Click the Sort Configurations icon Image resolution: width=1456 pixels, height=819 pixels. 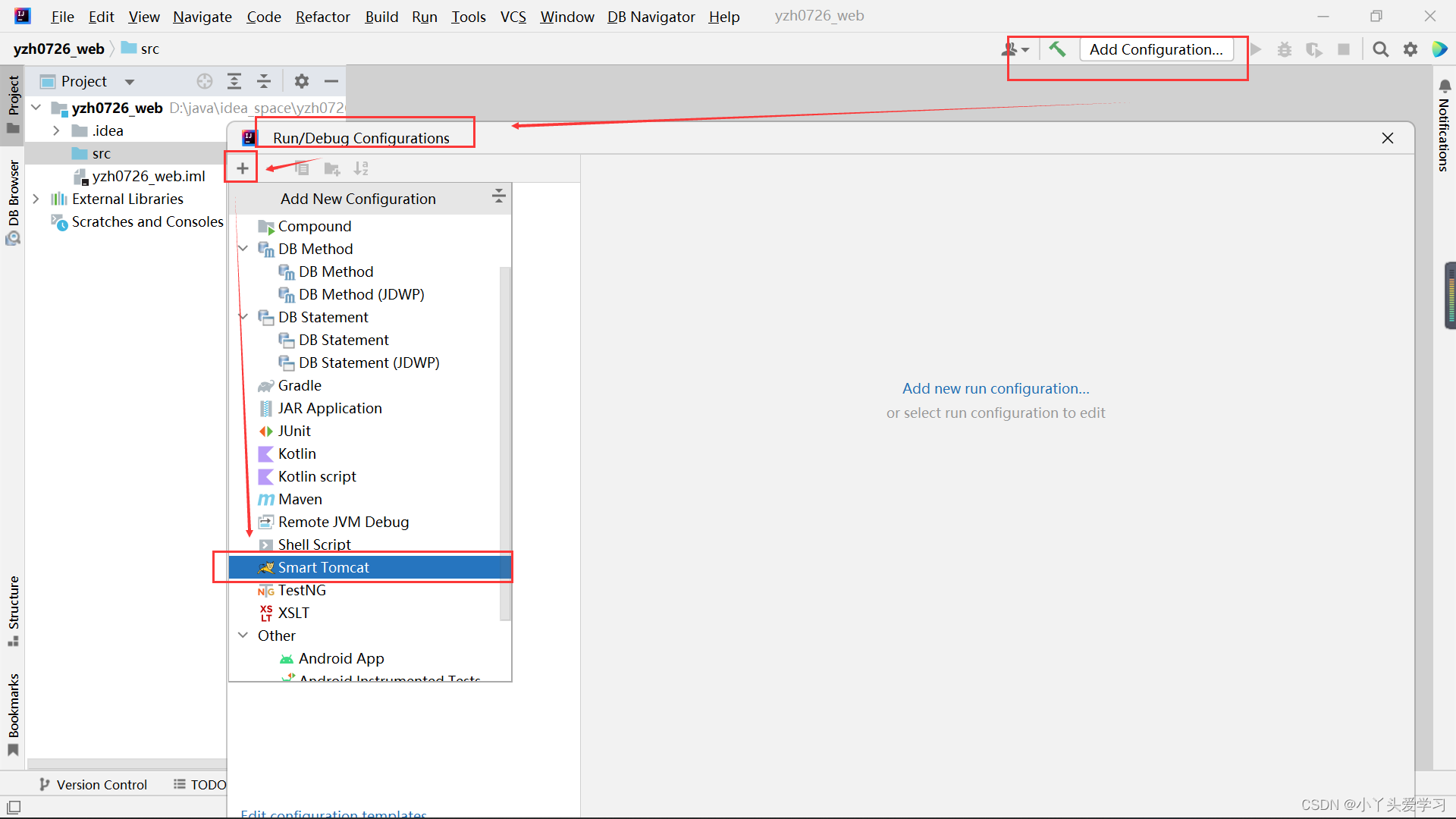361,168
